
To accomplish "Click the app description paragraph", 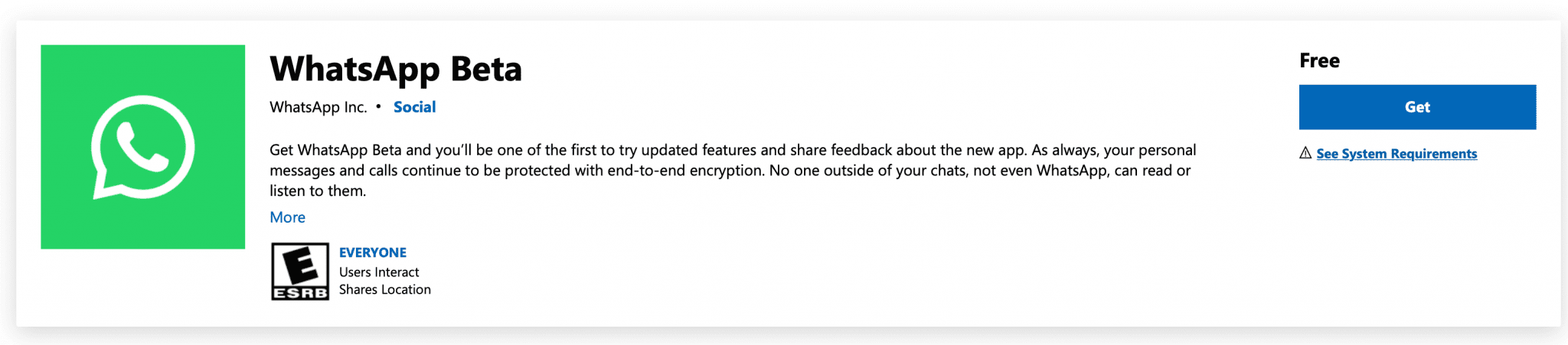I will [733, 171].
